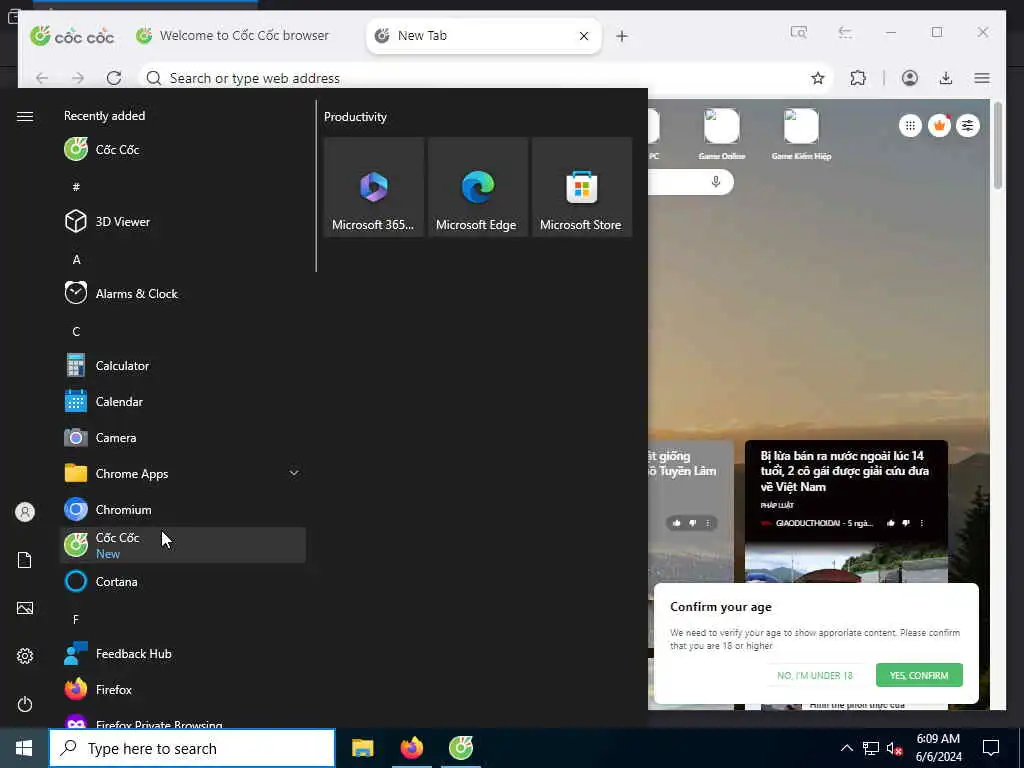Open Pictures from Start sidebar
Viewport: 1024px width, 768px height.
coord(25,608)
